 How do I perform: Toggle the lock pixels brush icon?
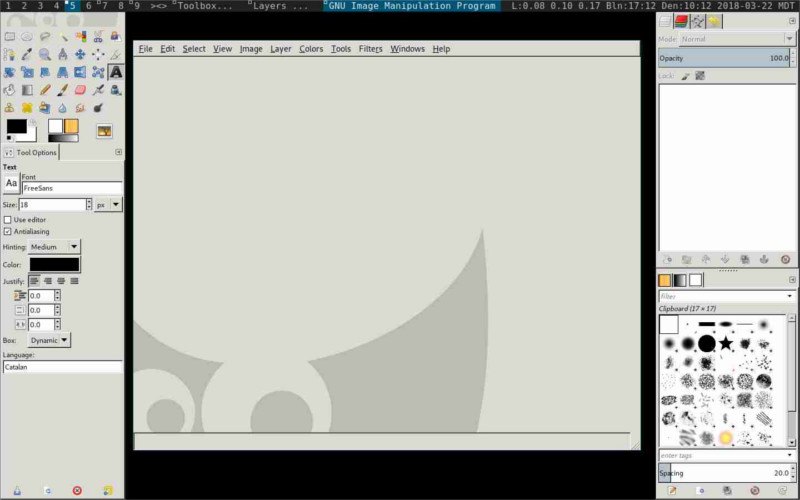coord(686,75)
